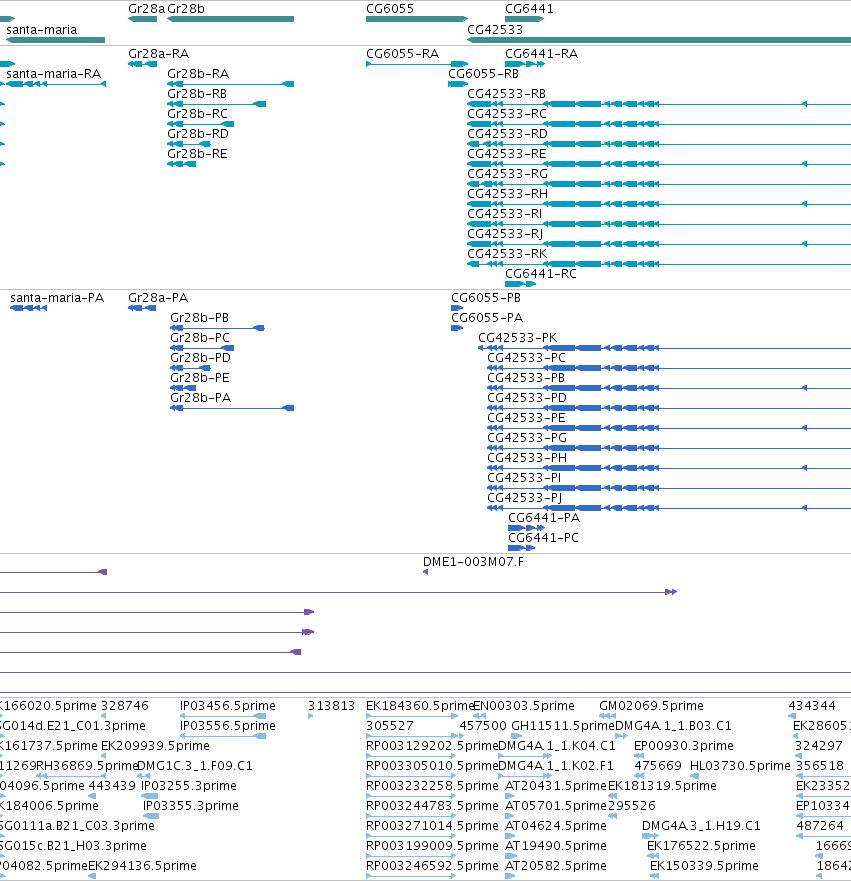Click the DMG4A.3_1.H19.C1 label
Screen dimensions: 851x881
701,826
